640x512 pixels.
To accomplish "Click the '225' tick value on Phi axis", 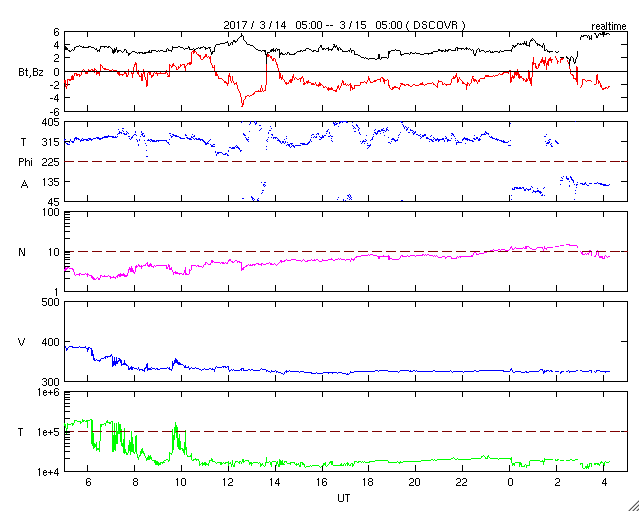I will [51, 162].
